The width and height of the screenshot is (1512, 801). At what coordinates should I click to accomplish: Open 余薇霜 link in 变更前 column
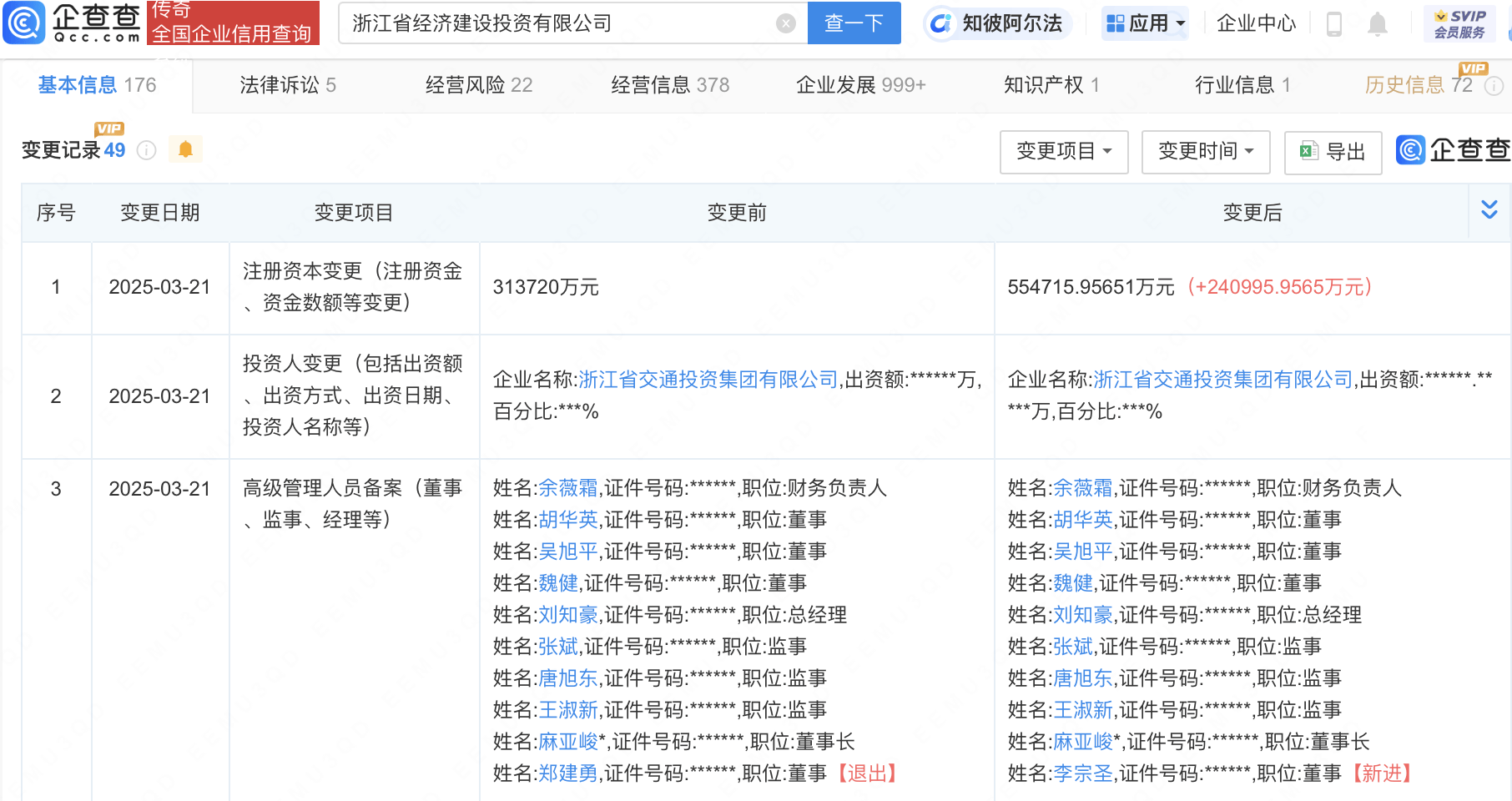(x=568, y=488)
